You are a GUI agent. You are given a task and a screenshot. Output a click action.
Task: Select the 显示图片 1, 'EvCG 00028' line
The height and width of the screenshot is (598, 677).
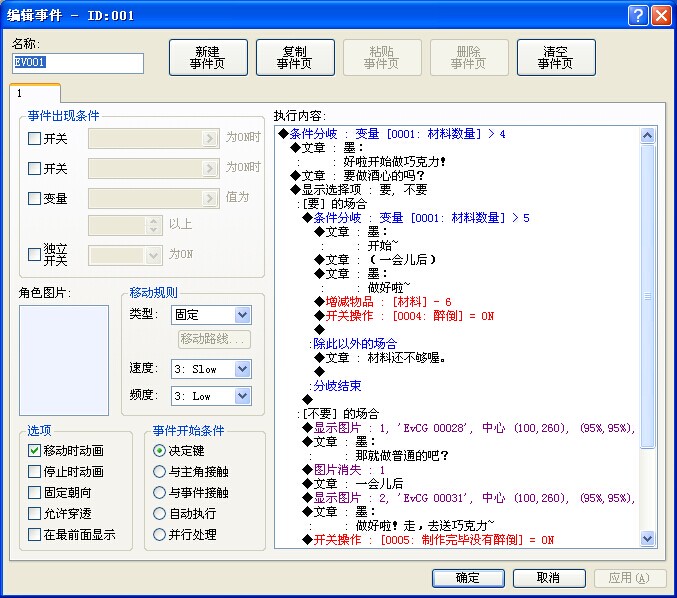click(468, 427)
